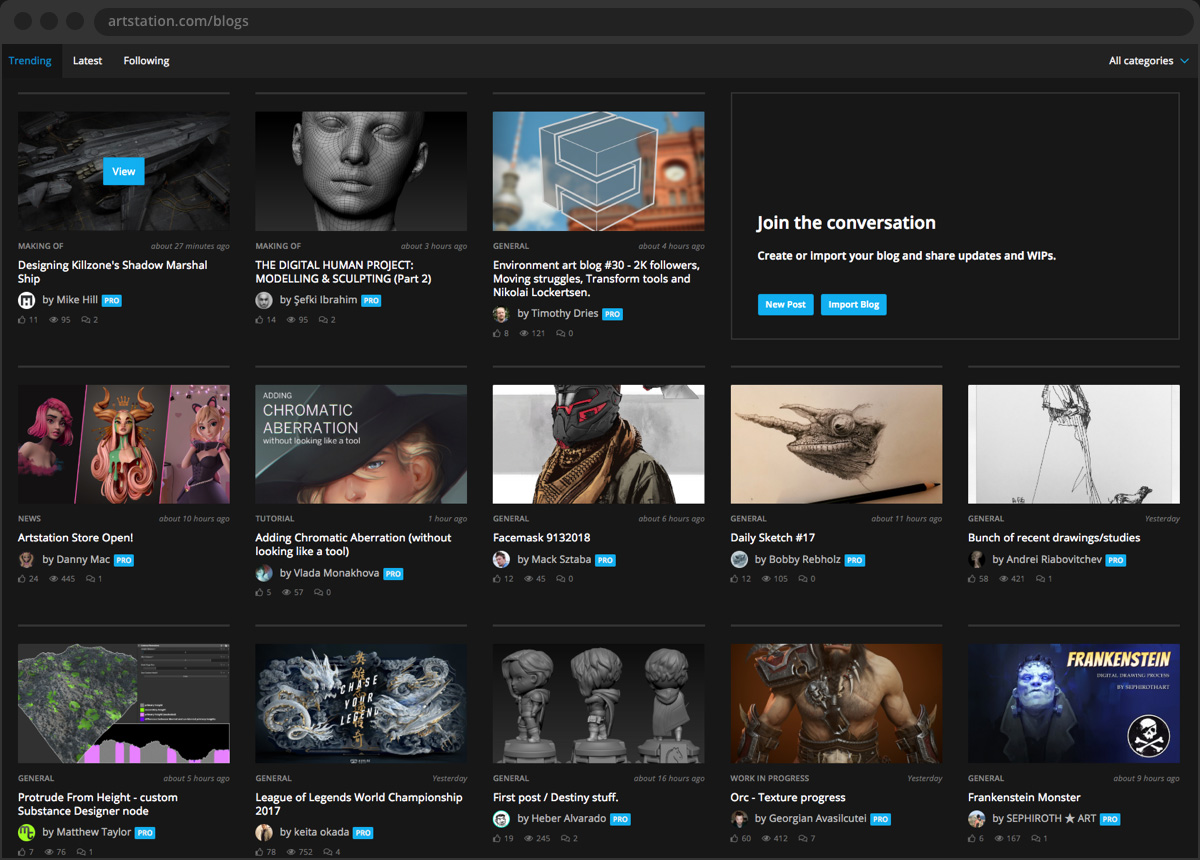Click the New Post button
The height and width of the screenshot is (860, 1200).
click(x=785, y=304)
